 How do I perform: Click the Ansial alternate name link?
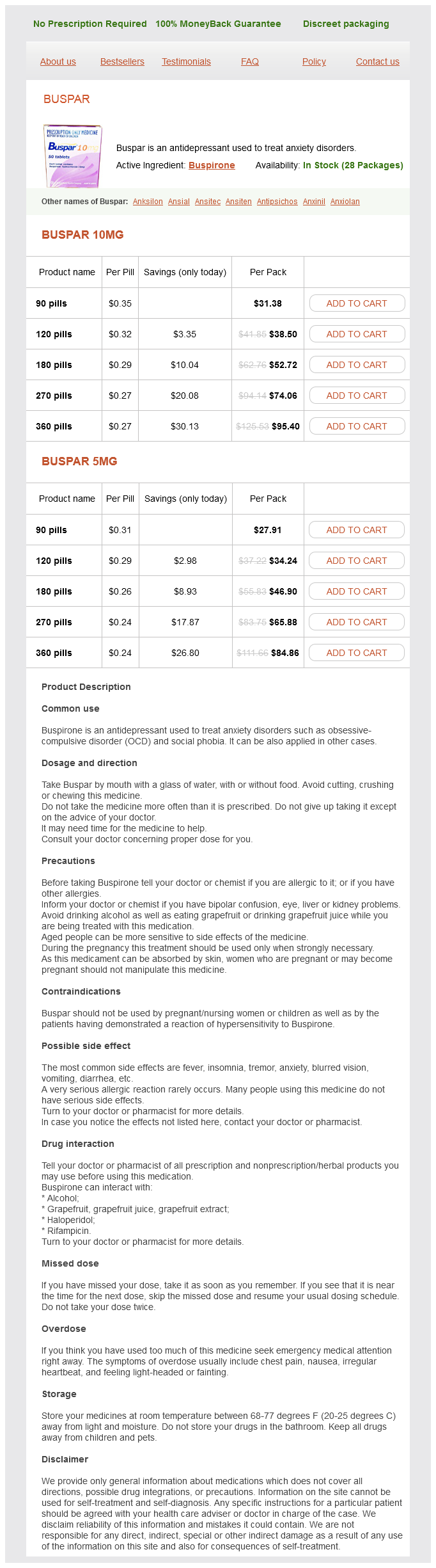pos(179,202)
